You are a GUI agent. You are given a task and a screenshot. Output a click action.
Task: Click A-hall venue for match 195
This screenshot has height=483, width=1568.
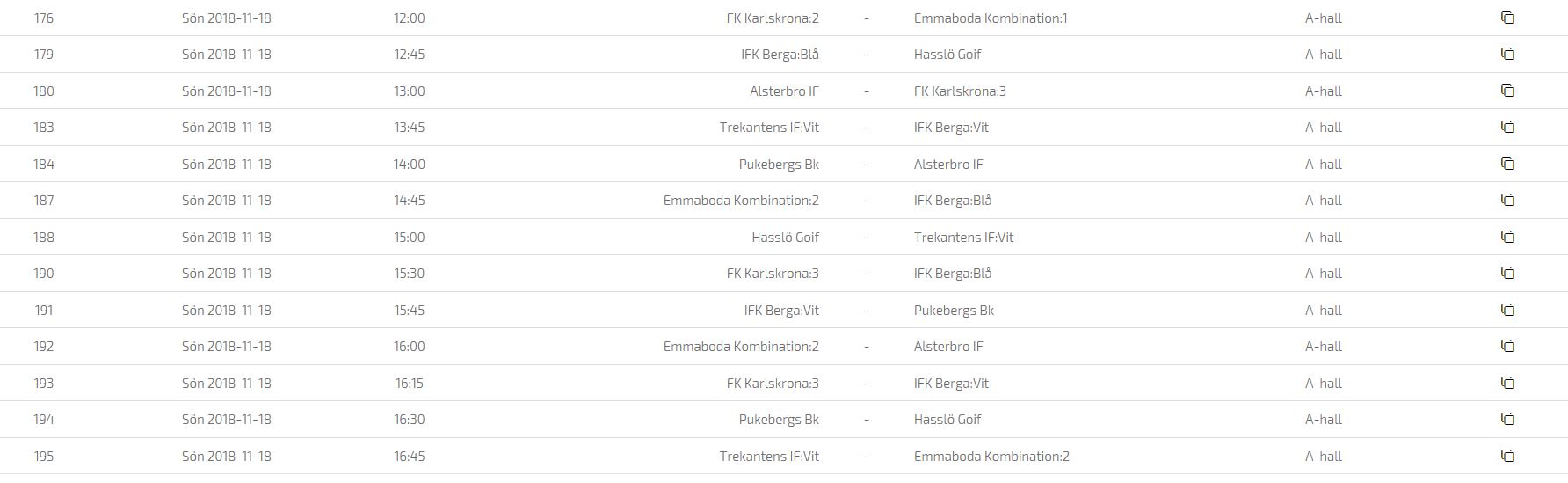click(x=1324, y=456)
